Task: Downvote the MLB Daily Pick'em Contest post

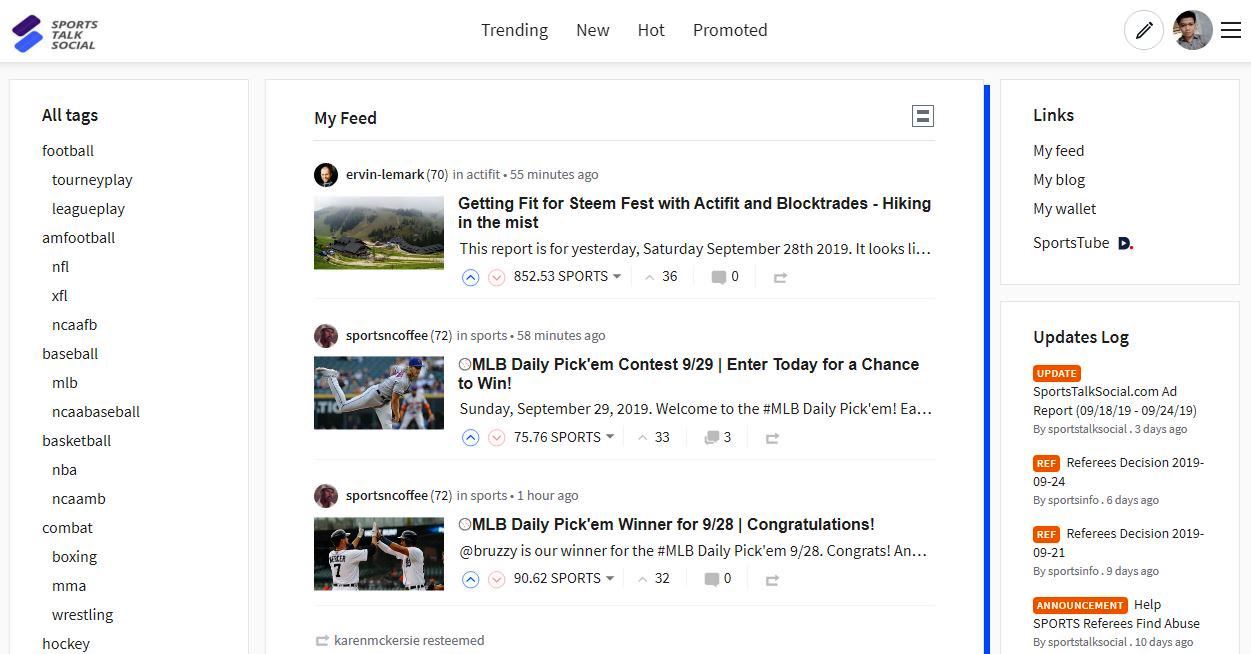Action: pyautogui.click(x=496, y=438)
